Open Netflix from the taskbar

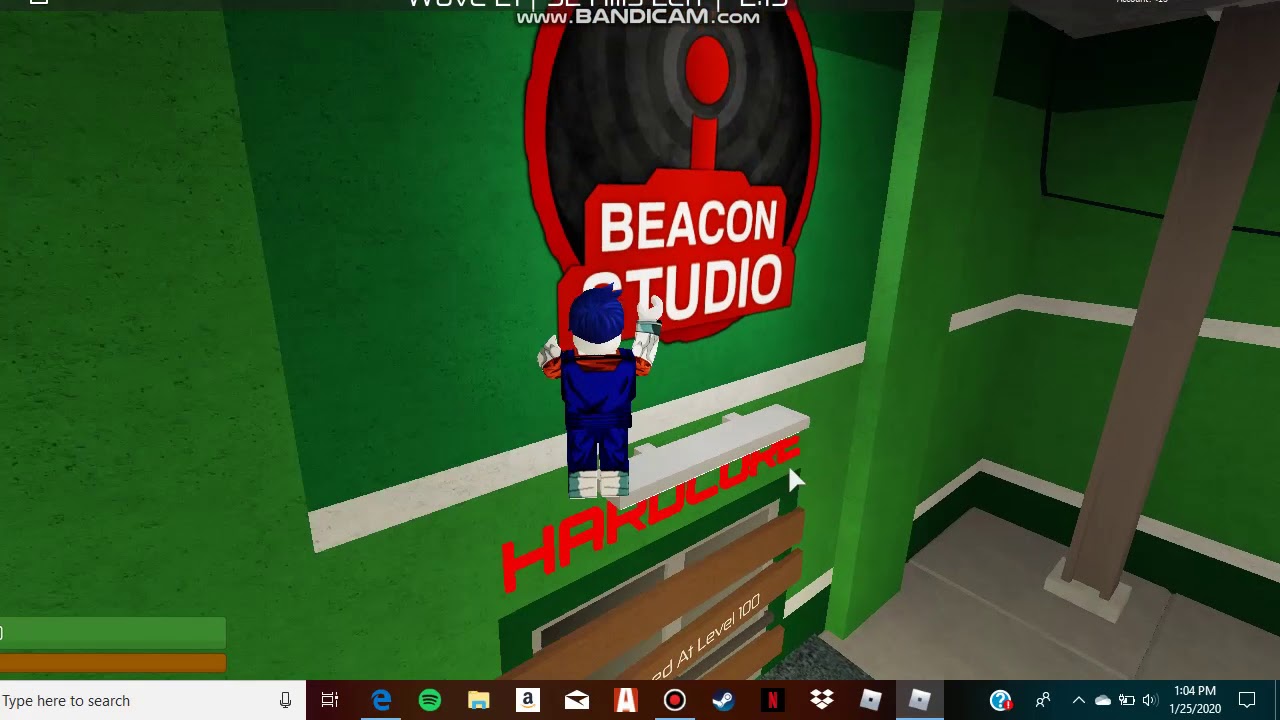[773, 700]
